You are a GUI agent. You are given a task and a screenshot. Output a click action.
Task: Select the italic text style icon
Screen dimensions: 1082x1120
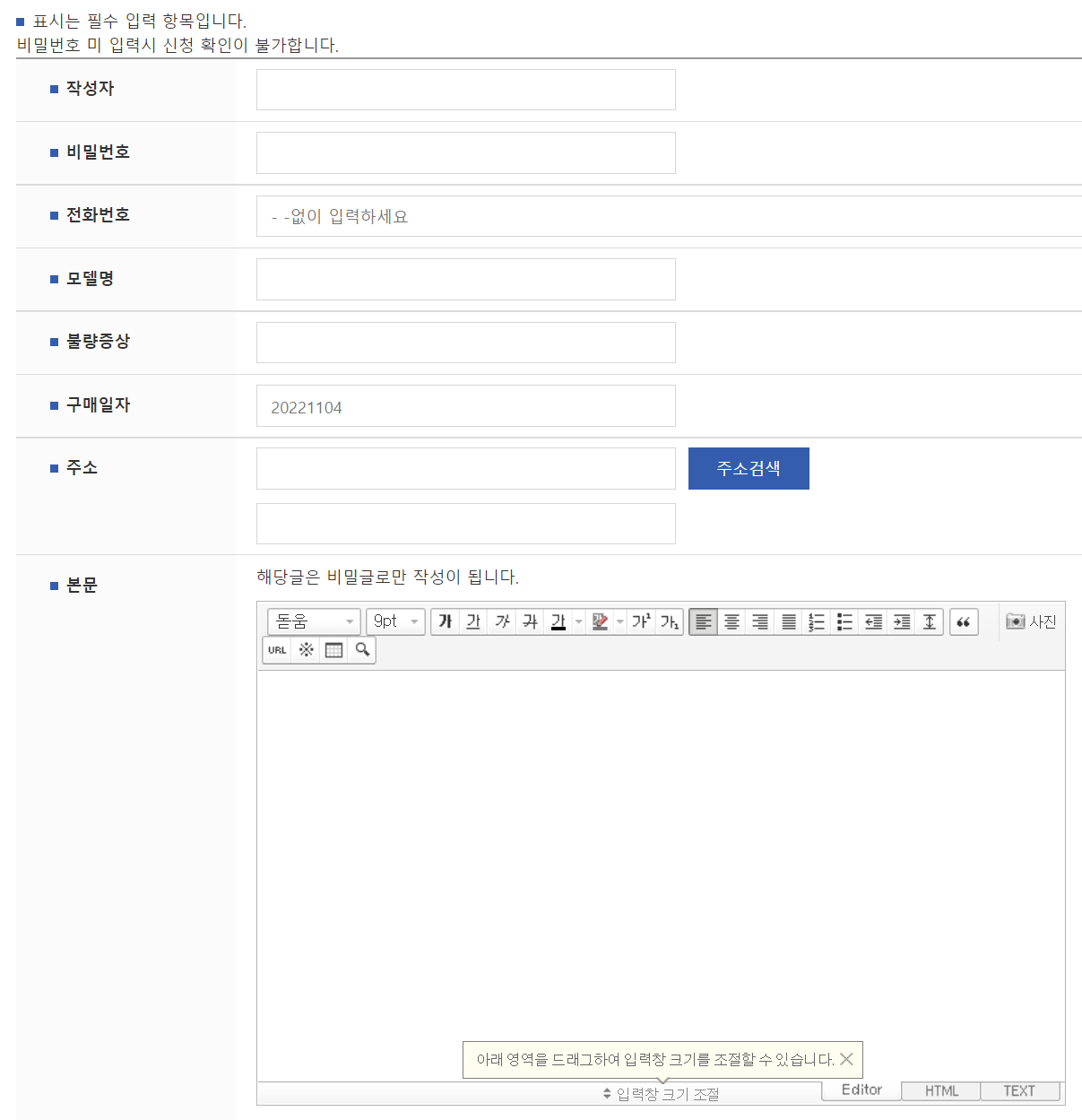tap(501, 621)
